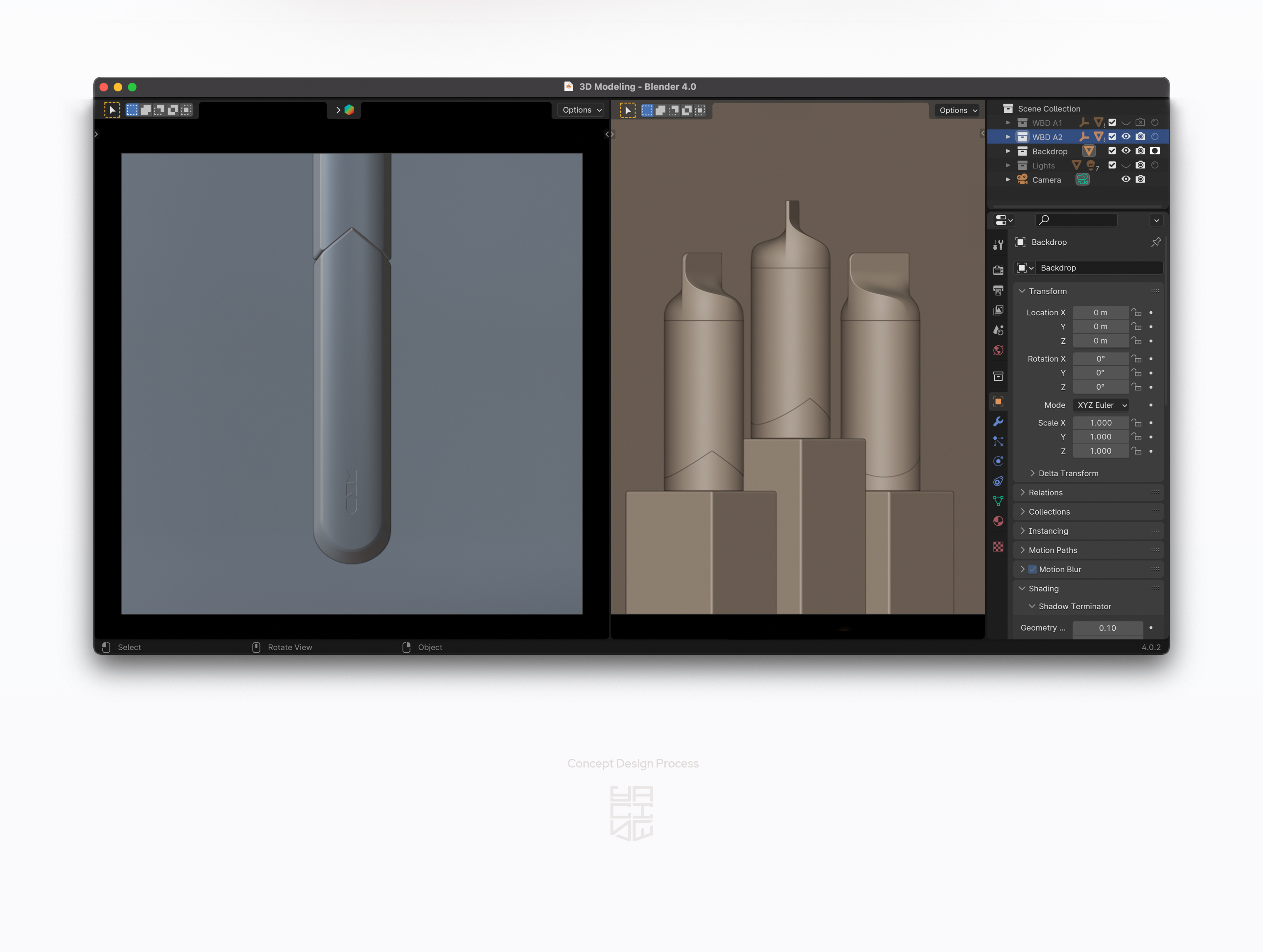Click the properties search field

click(x=1077, y=220)
